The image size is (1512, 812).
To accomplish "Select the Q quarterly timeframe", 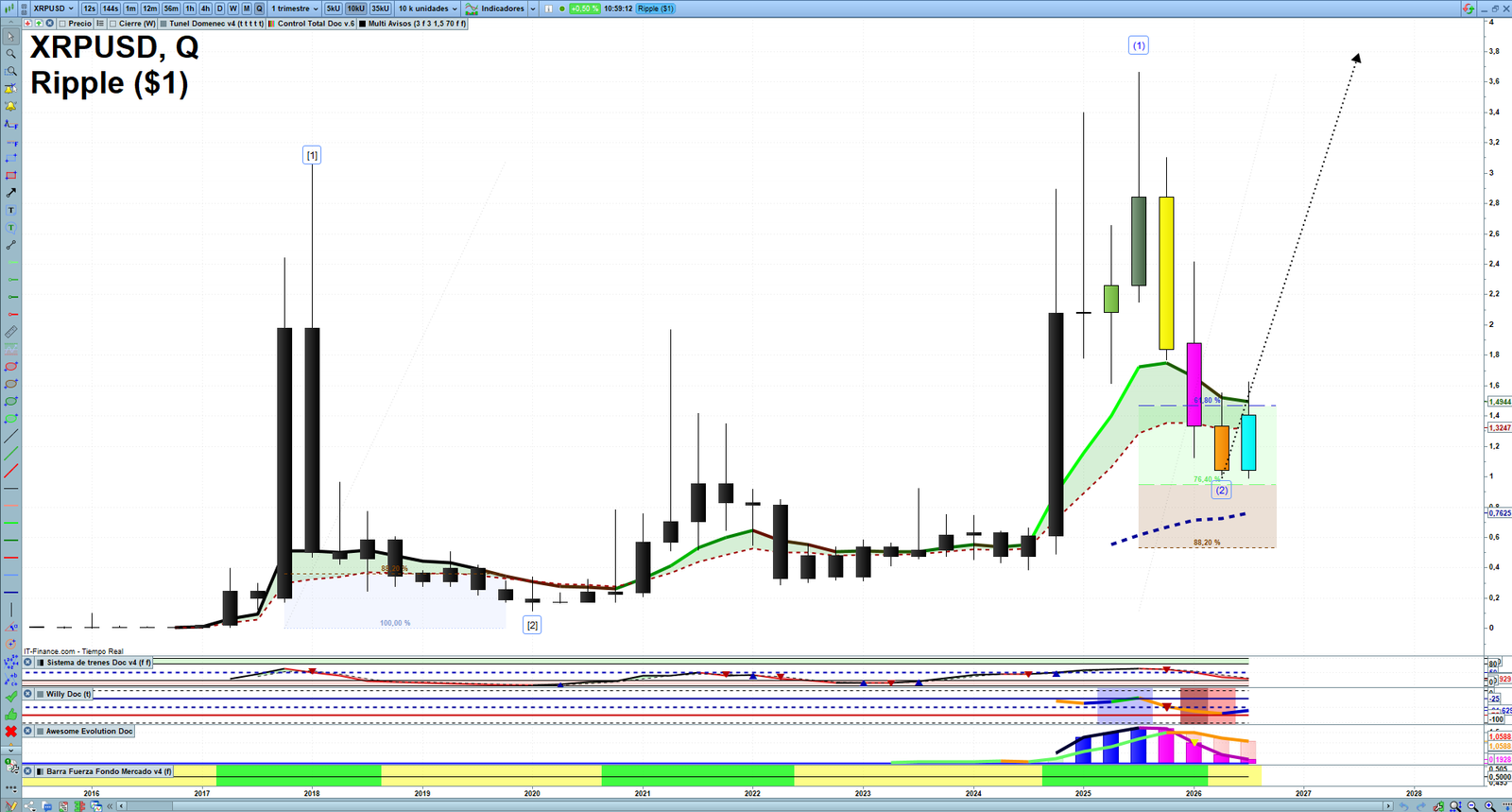I will [259, 9].
